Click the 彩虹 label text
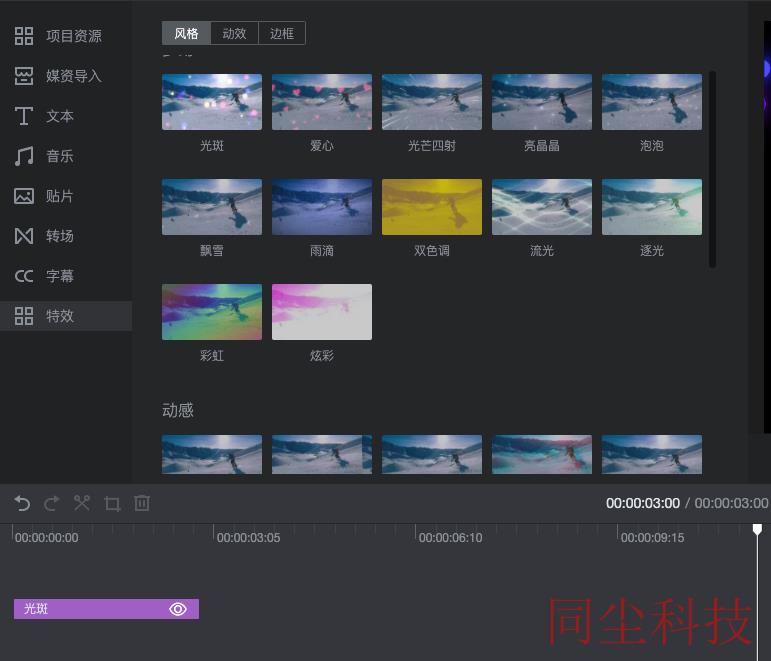 (212, 356)
